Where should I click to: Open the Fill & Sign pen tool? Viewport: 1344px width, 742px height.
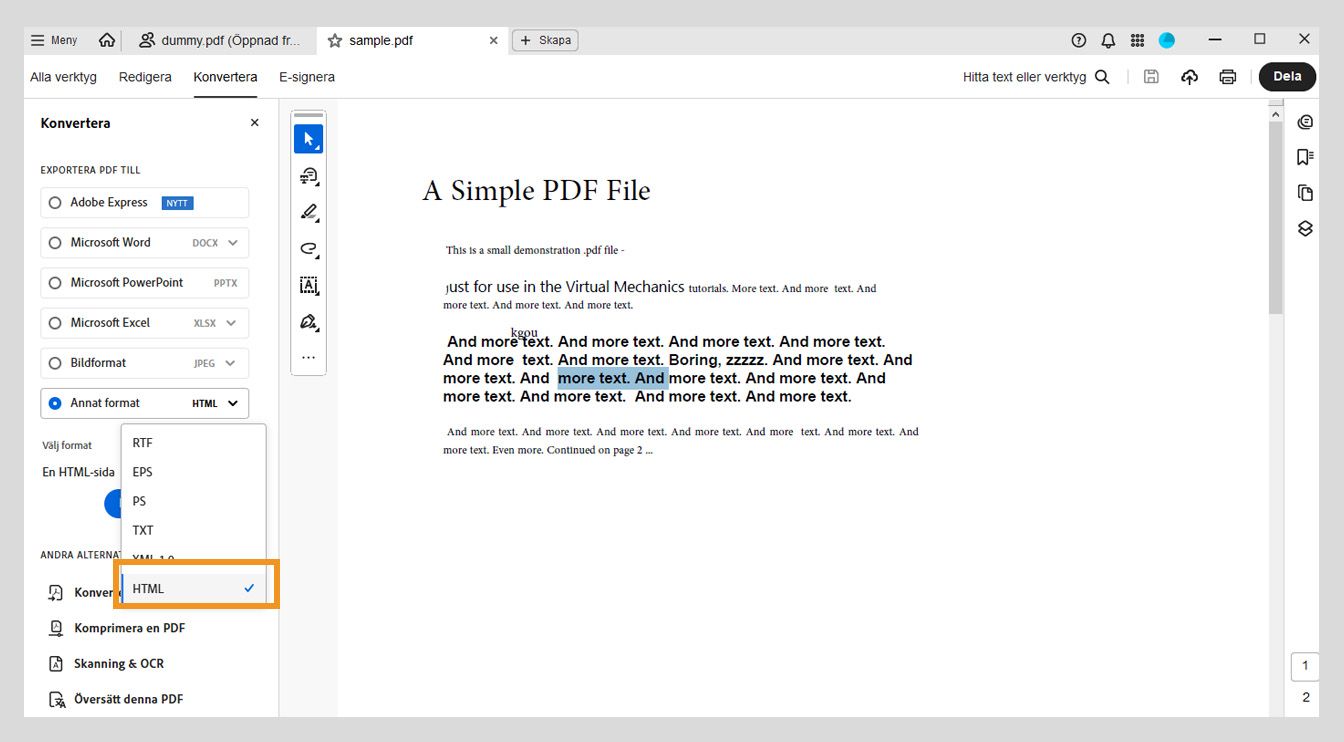tap(308, 322)
